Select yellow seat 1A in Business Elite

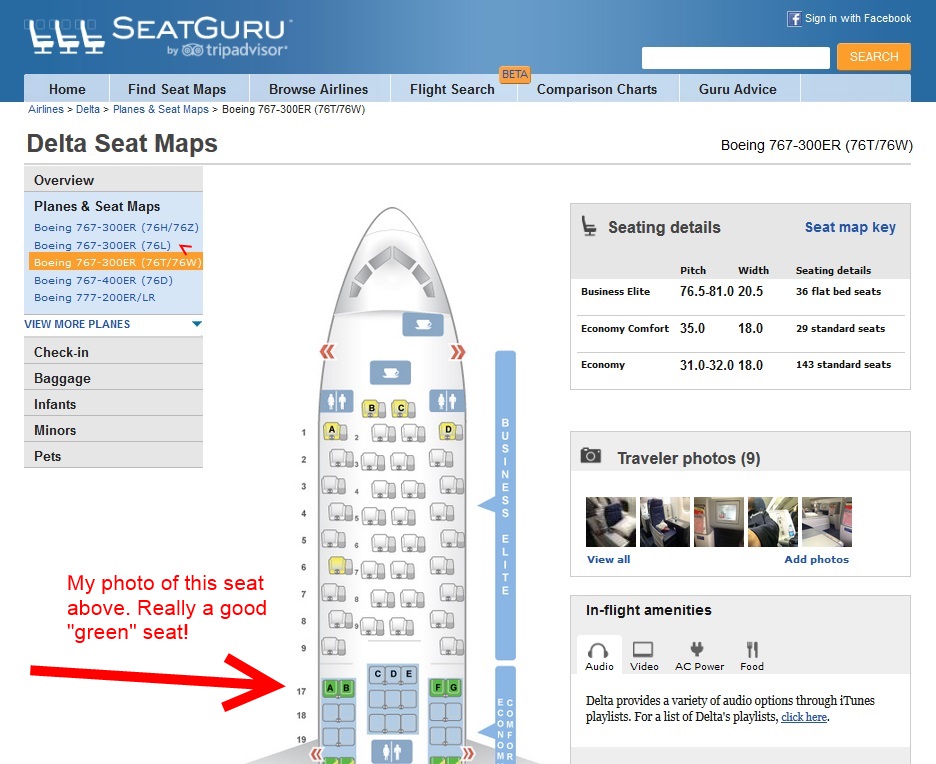[x=332, y=430]
